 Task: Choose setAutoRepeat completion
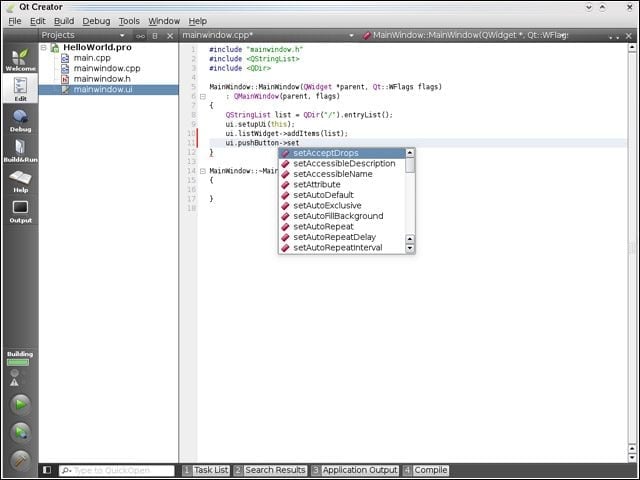[x=342, y=227]
